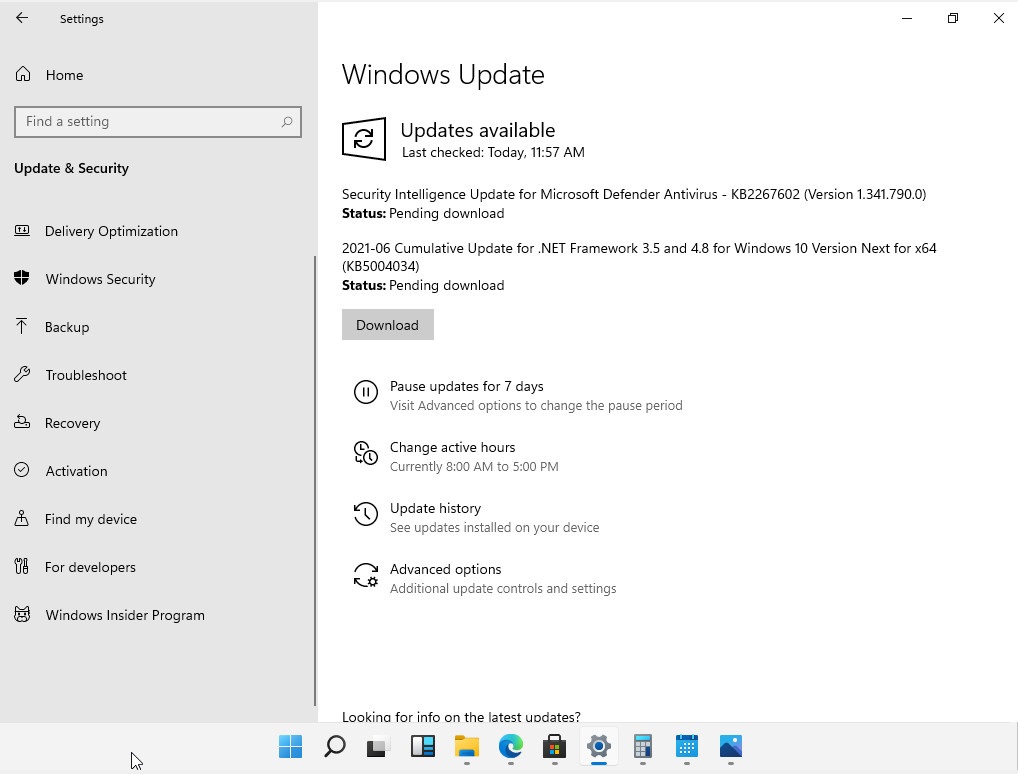This screenshot has width=1018, height=774.
Task: Open Photos app from the taskbar
Action: point(731,747)
